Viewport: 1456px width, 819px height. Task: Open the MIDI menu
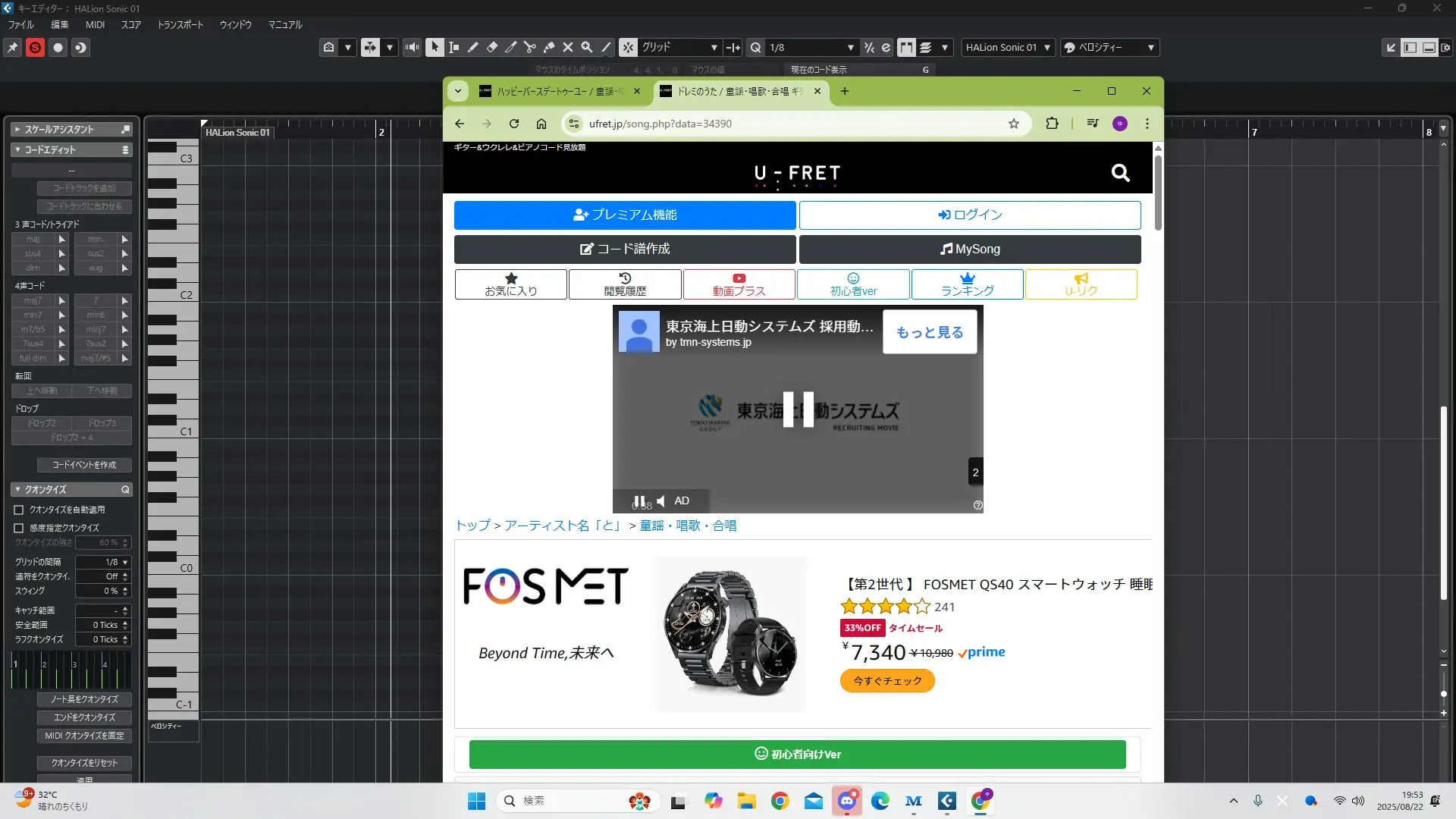tap(95, 24)
